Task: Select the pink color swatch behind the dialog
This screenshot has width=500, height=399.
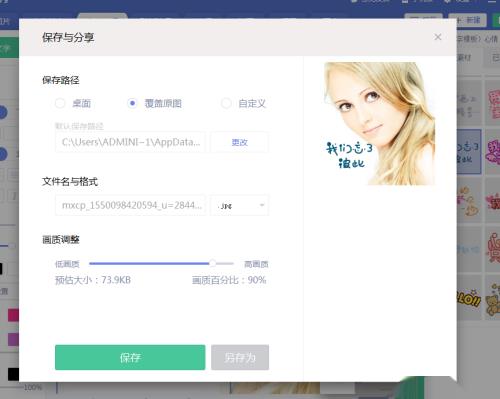Action: pos(13,315)
